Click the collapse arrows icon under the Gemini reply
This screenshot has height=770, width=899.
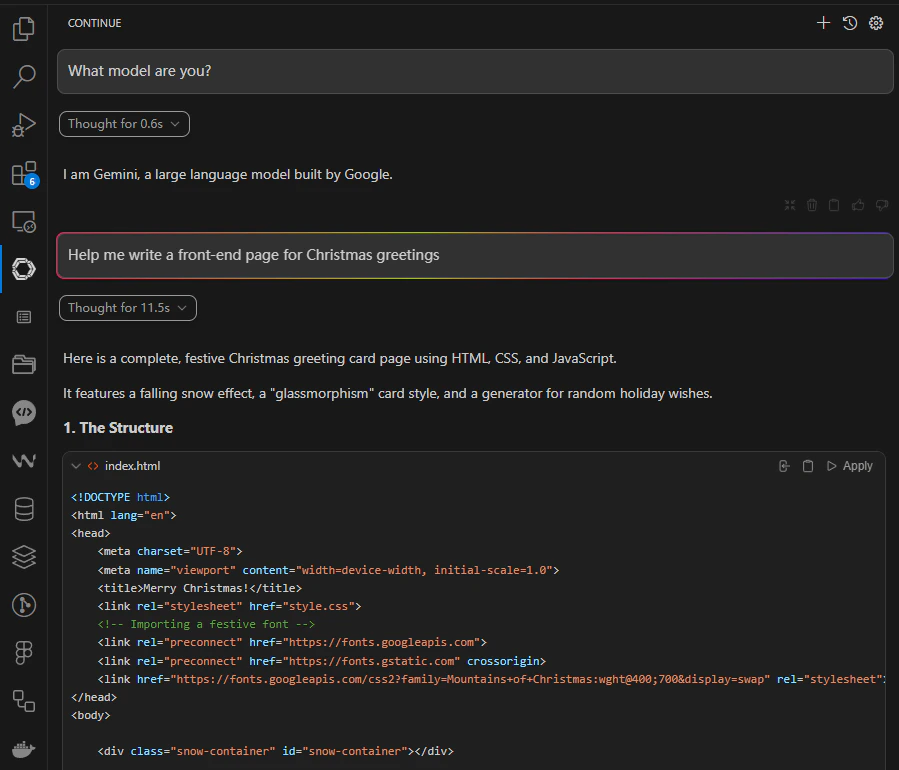click(790, 205)
